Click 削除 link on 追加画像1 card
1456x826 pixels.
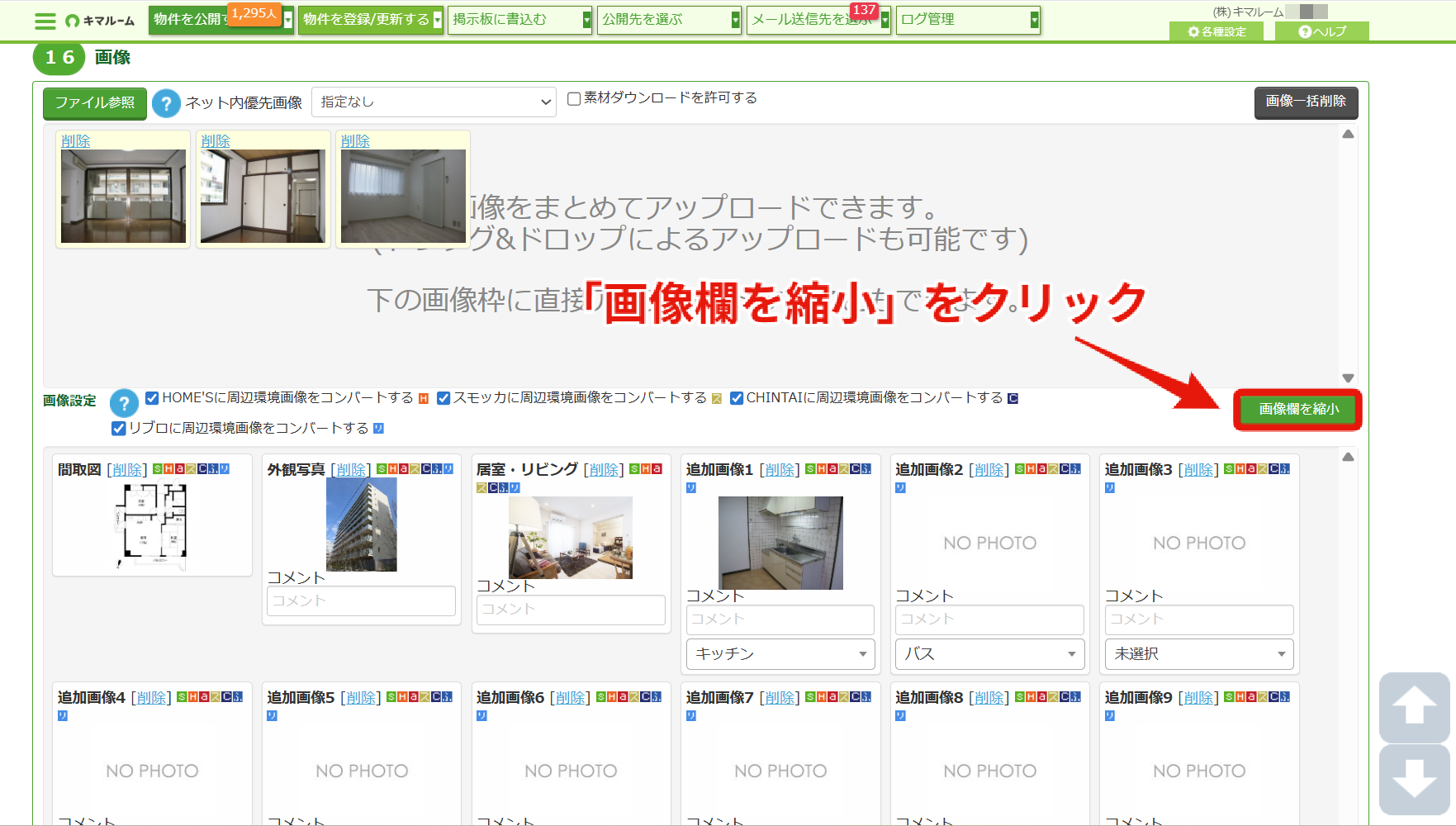780,470
